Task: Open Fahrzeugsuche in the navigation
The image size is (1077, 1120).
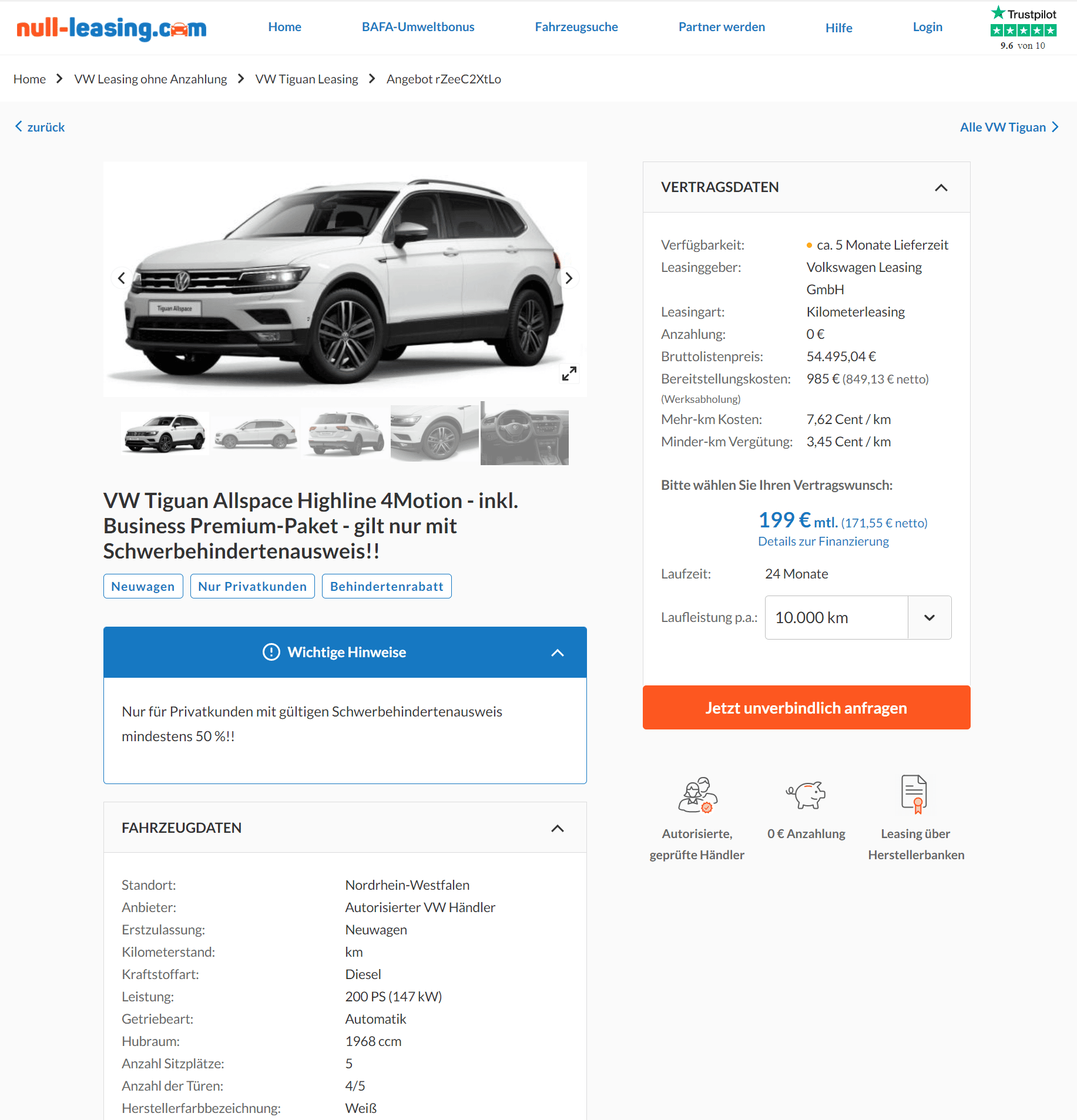Action: 576,27
